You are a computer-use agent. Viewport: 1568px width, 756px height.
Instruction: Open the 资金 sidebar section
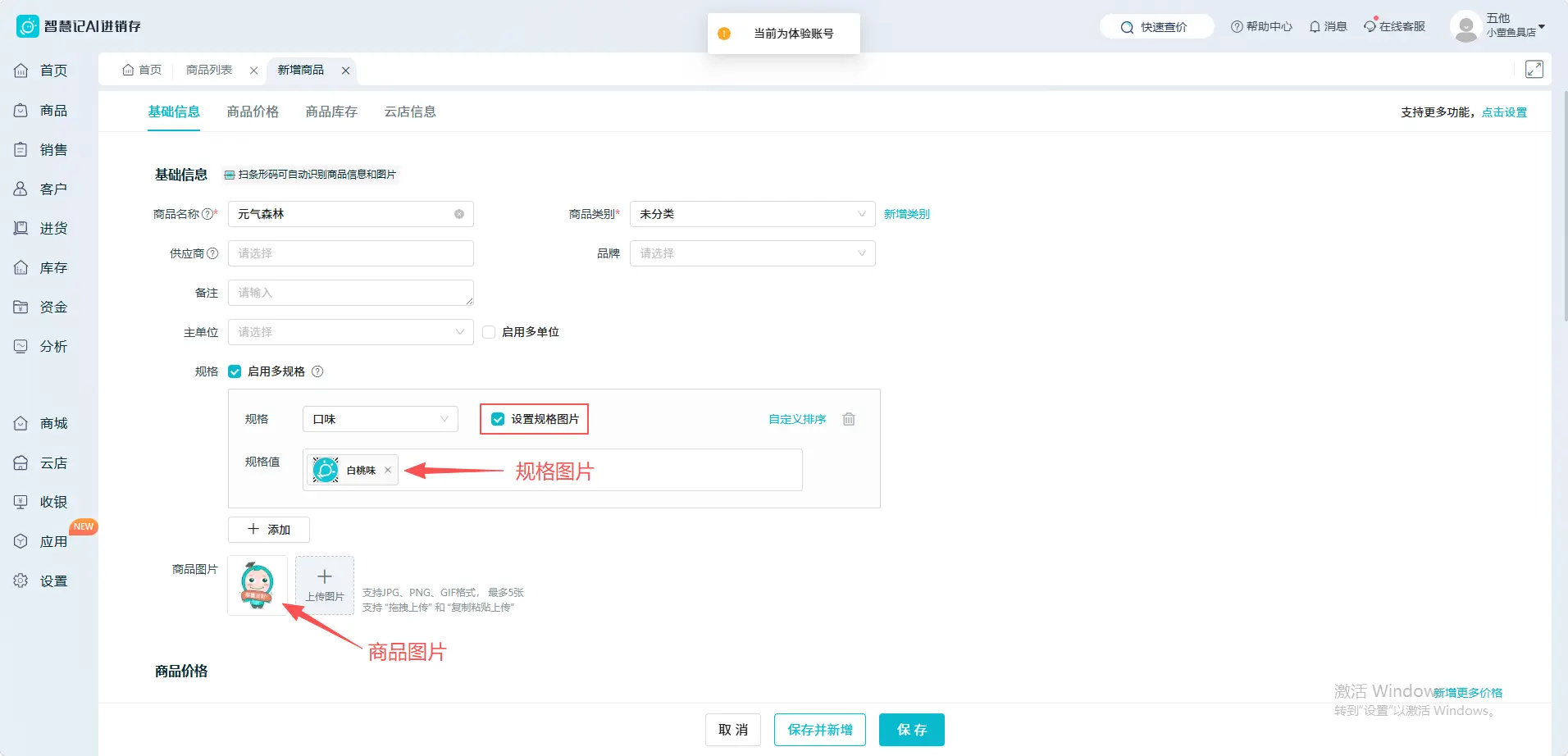[x=41, y=307]
